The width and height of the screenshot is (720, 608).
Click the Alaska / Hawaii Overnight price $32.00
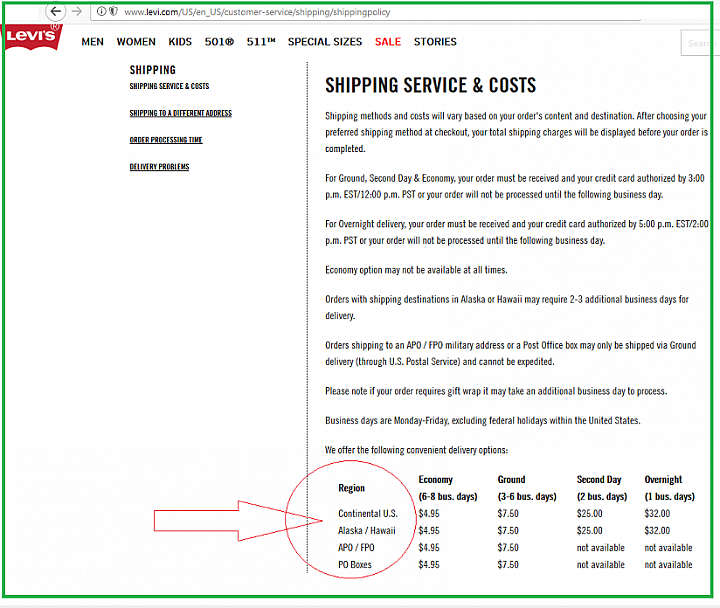pos(657,531)
